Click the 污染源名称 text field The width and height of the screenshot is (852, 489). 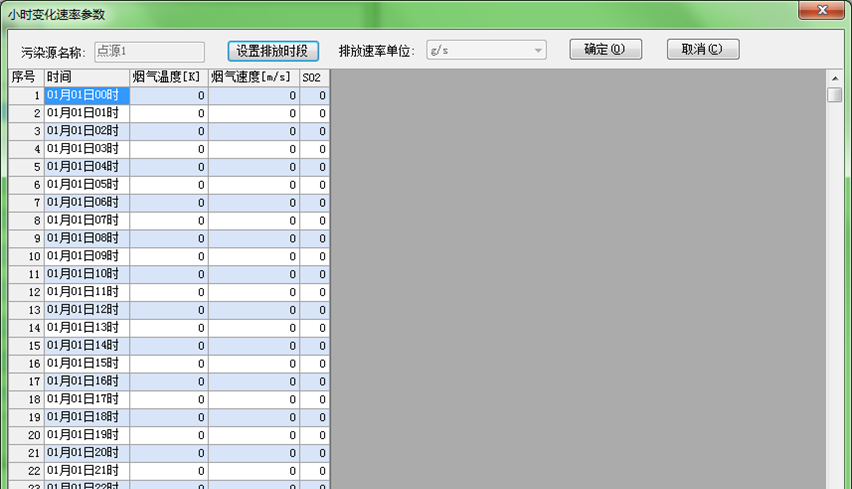tap(149, 50)
